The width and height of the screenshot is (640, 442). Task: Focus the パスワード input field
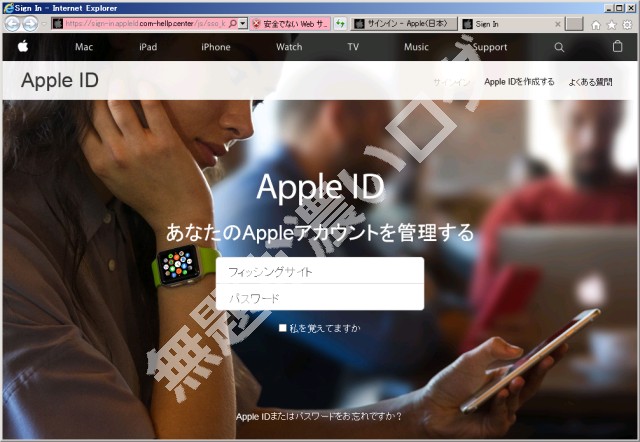[320, 297]
